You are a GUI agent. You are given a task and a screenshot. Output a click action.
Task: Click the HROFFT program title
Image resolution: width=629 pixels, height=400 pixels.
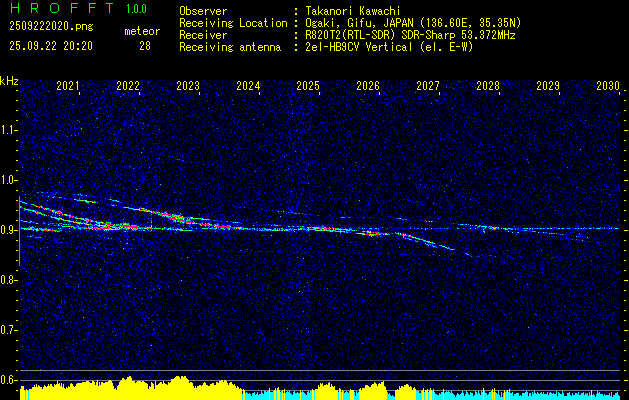pos(61,8)
